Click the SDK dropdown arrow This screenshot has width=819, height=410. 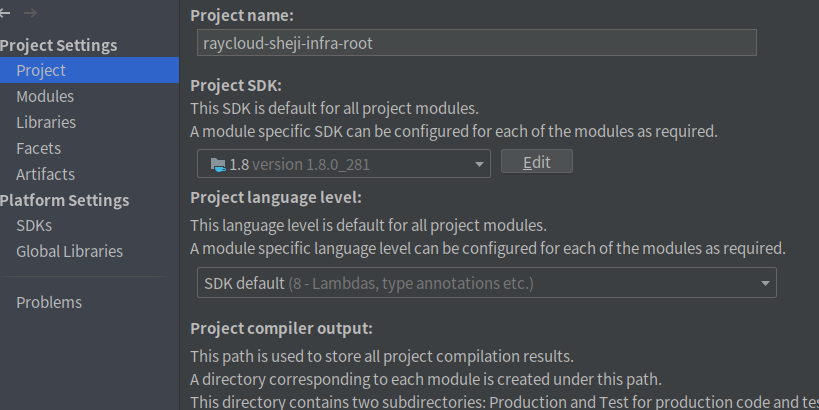click(479, 163)
